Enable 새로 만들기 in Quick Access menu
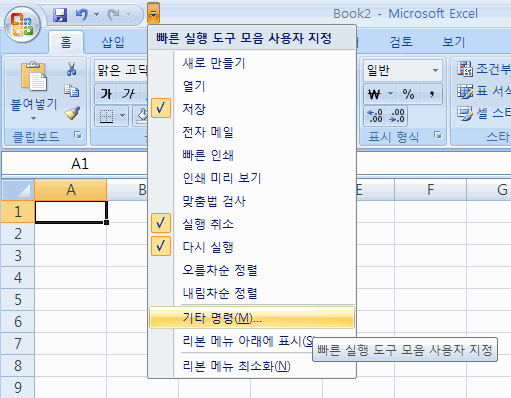511x398 pixels. click(x=252, y=63)
